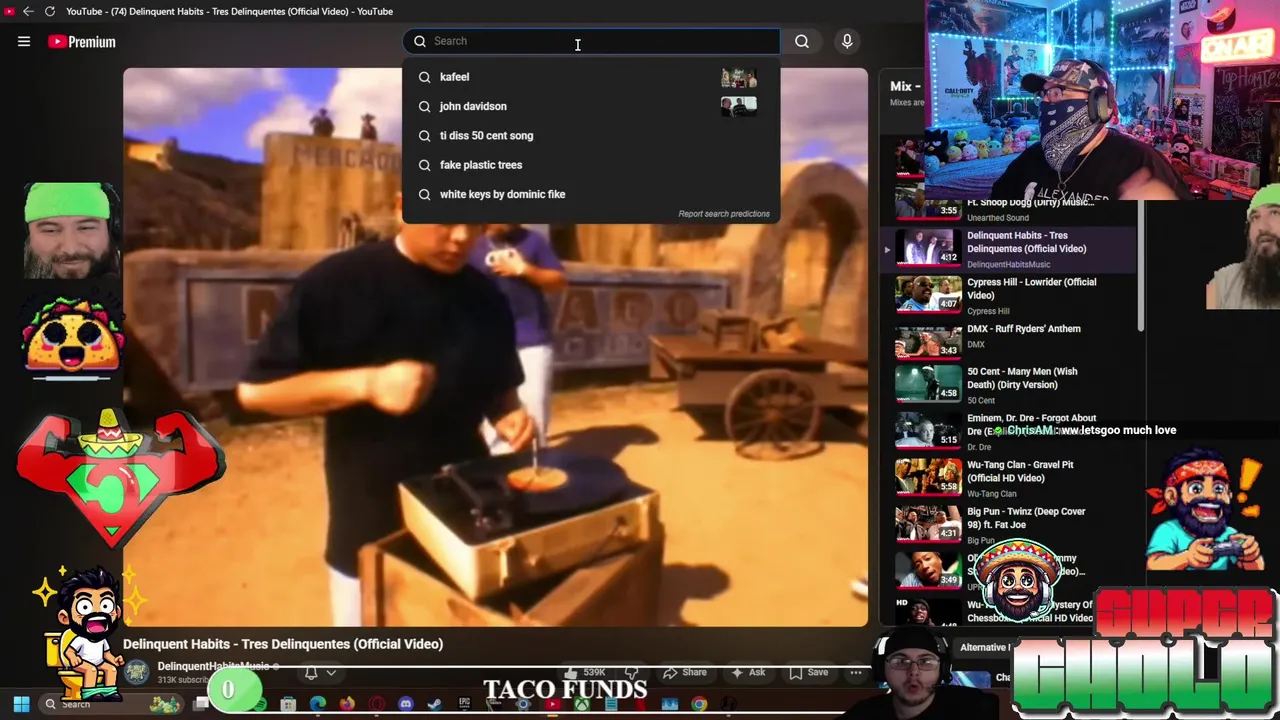Click the currently playing Delinquent Habits playlist entry
This screenshot has width=1280, height=720.
pyautogui.click(x=1008, y=248)
